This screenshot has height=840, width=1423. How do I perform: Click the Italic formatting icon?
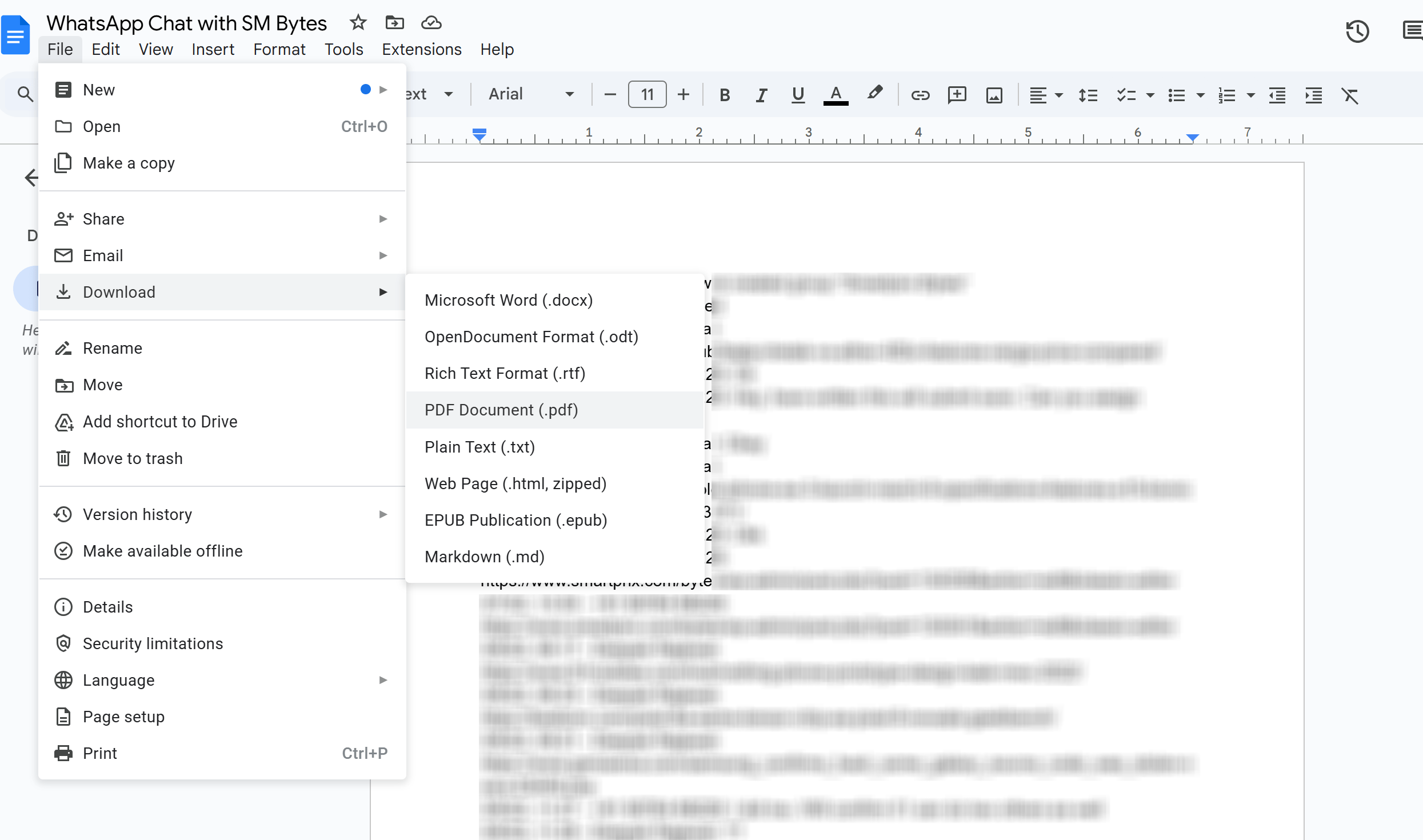click(x=761, y=95)
